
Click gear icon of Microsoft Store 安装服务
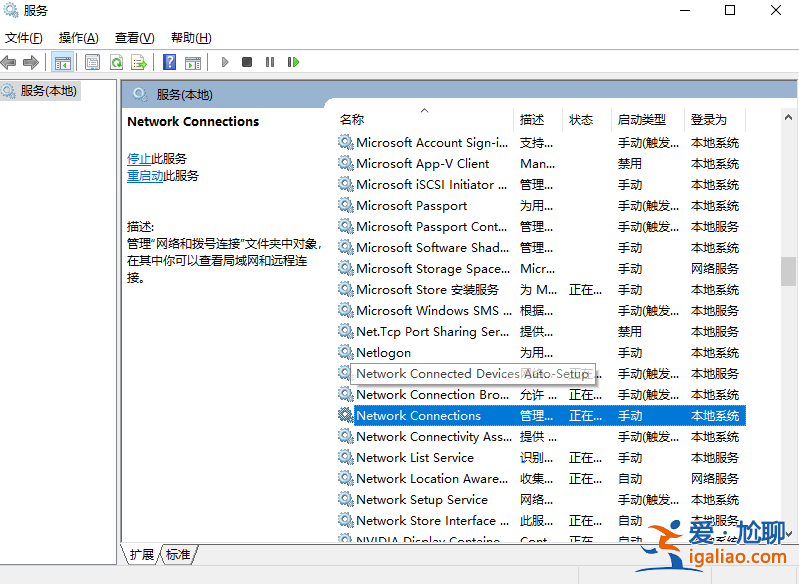[x=345, y=289]
